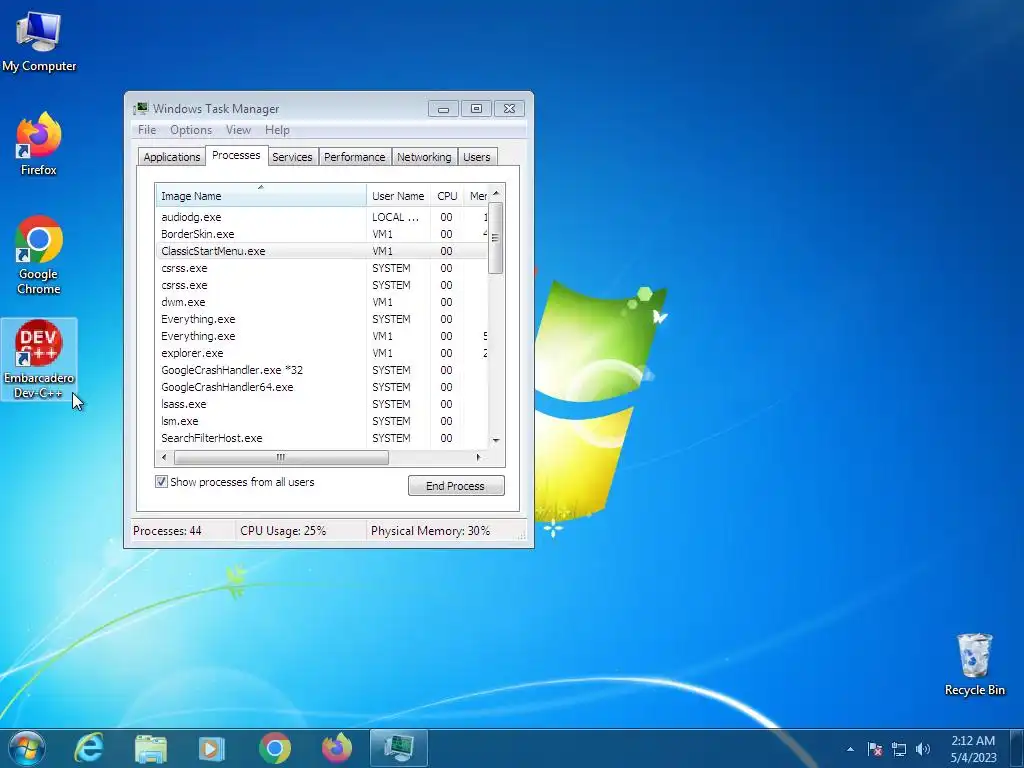Click the horizontal scroll right arrow
The image size is (1024, 768).
pos(479,457)
